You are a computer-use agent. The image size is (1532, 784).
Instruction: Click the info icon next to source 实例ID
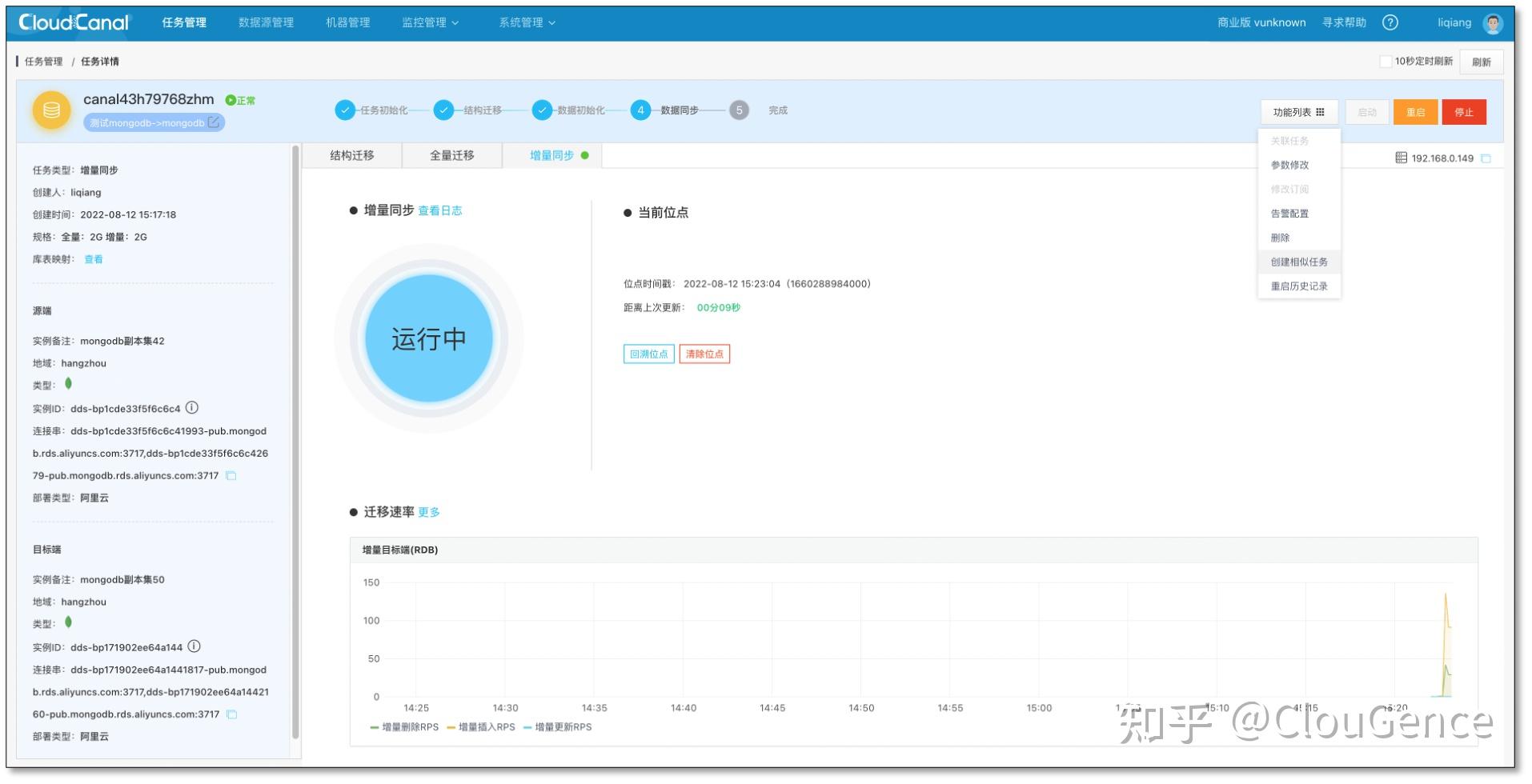tap(190, 407)
